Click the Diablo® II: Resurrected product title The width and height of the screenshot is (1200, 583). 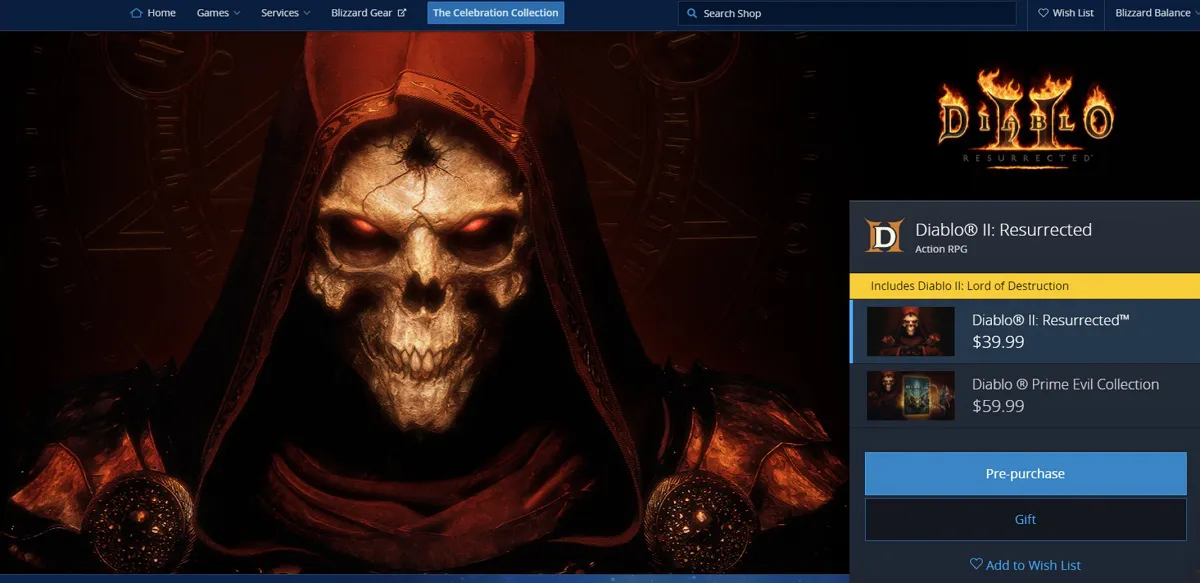(x=1003, y=229)
